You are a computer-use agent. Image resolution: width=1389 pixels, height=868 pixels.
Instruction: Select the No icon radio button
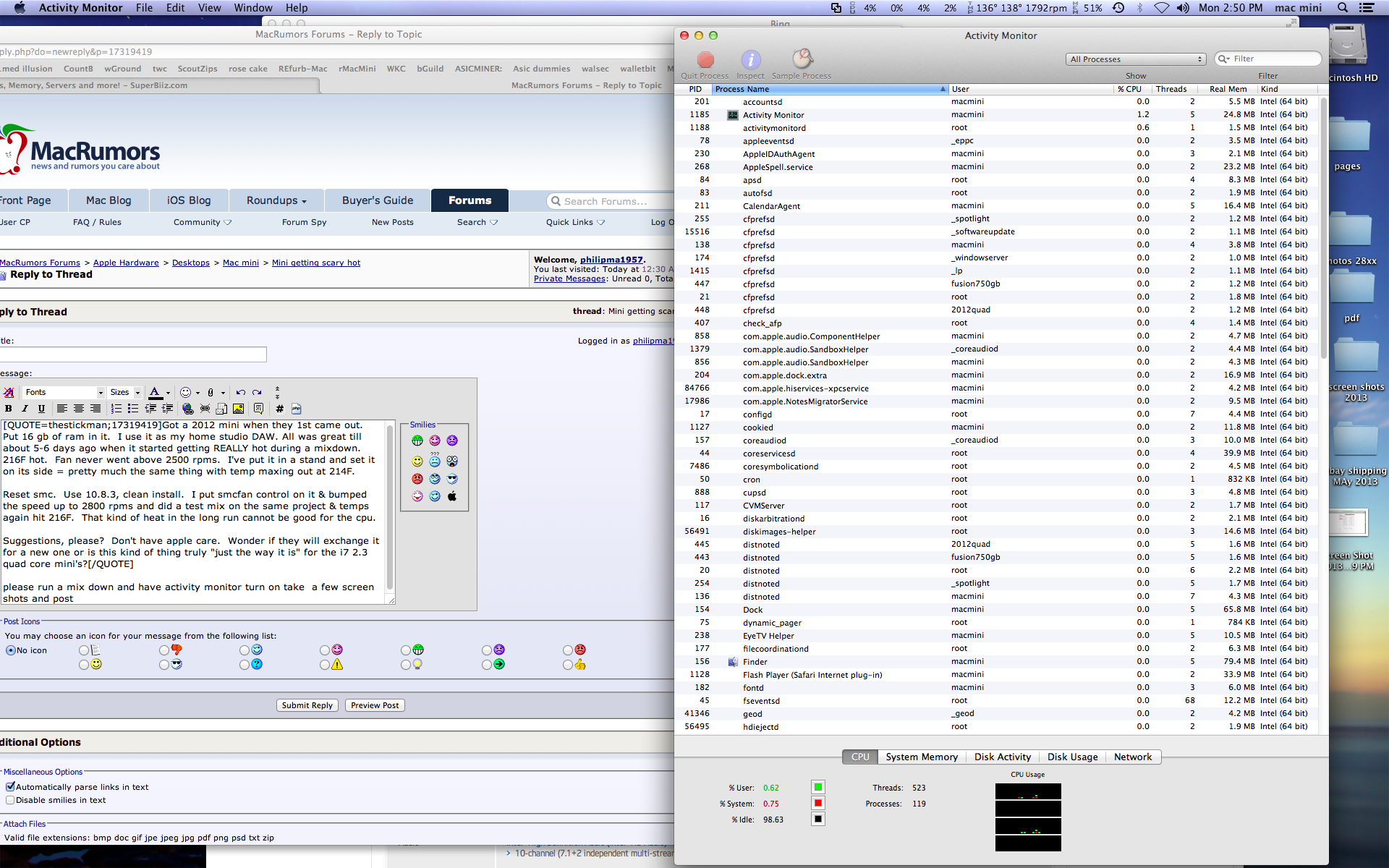[11, 650]
